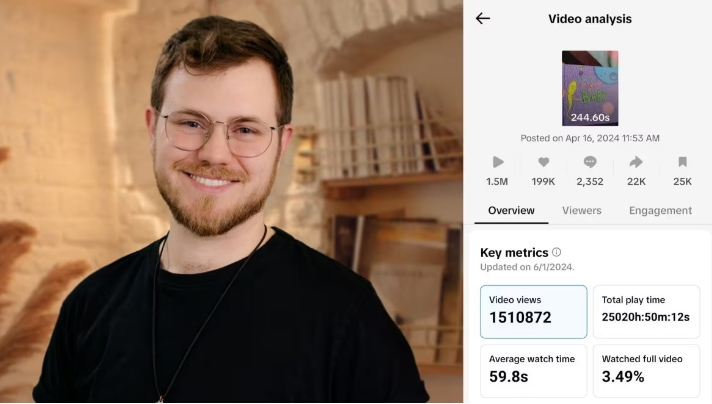Image resolution: width=712 pixels, height=404 pixels.
Task: Switch to the Engagement tab
Action: (x=660, y=211)
